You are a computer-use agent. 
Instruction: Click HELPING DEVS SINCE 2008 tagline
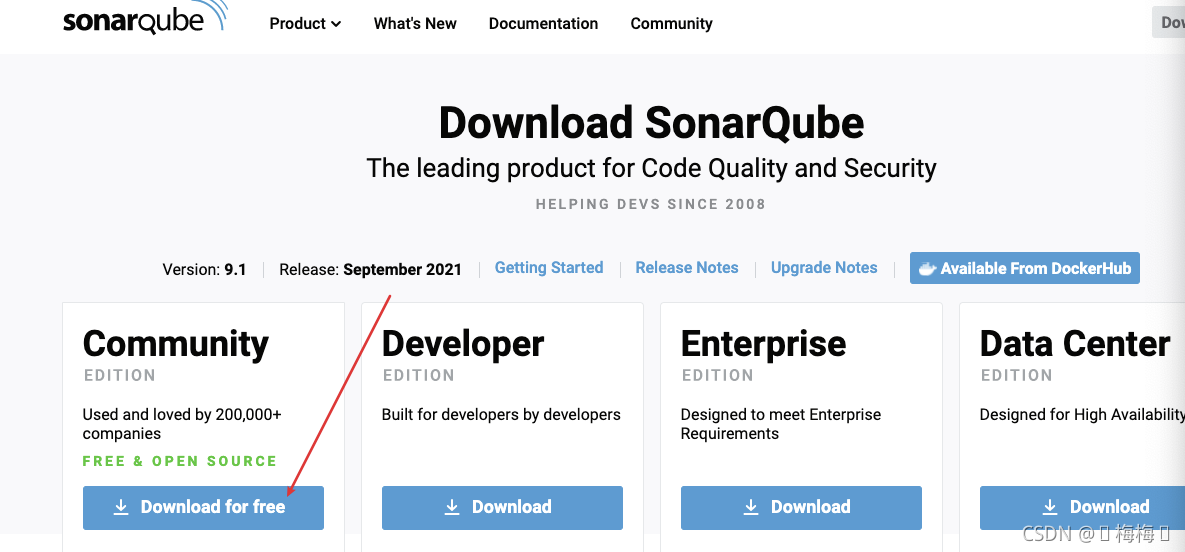[651, 204]
